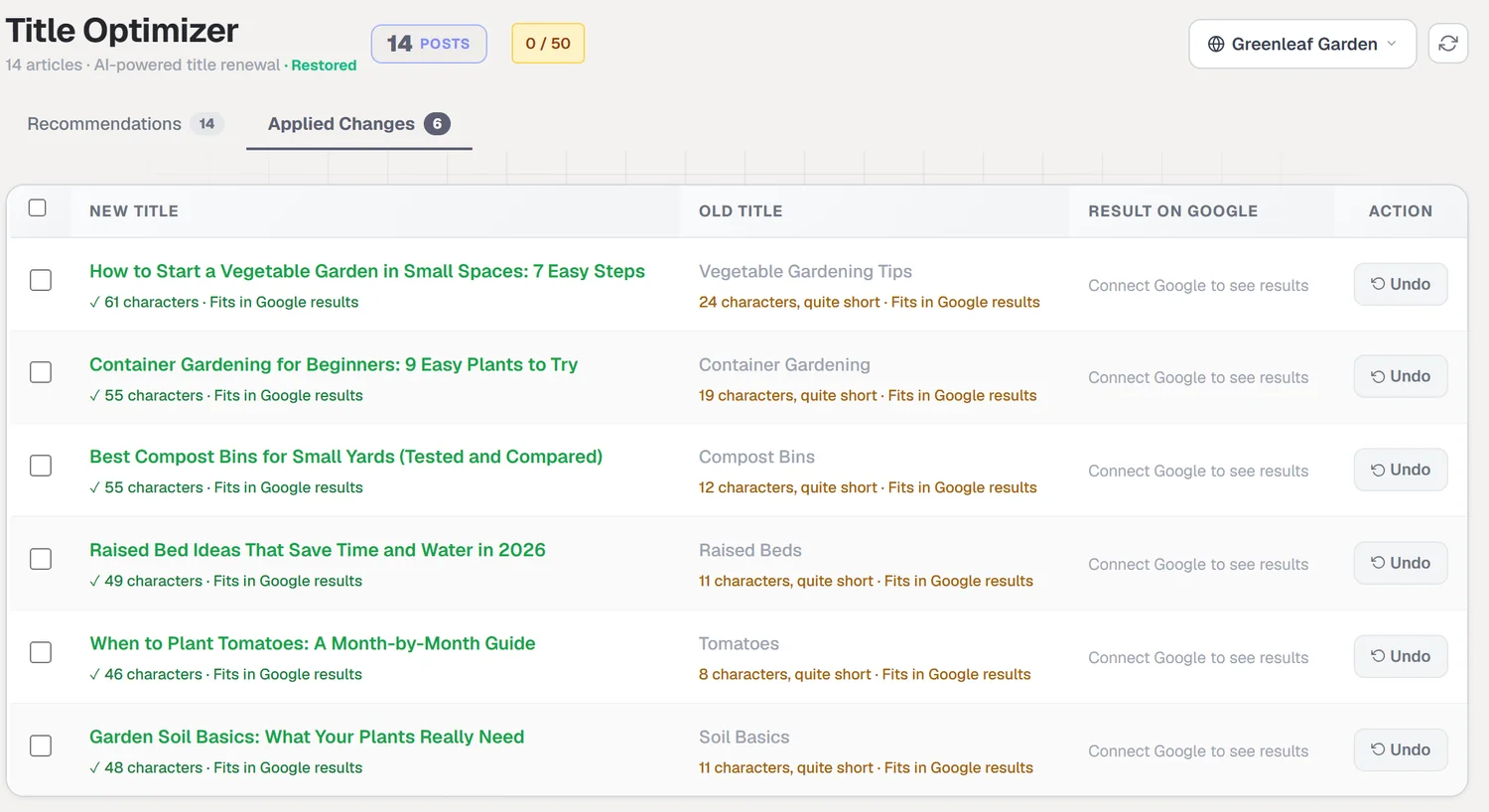Undo the Container Gardening title change

pyautogui.click(x=1401, y=376)
